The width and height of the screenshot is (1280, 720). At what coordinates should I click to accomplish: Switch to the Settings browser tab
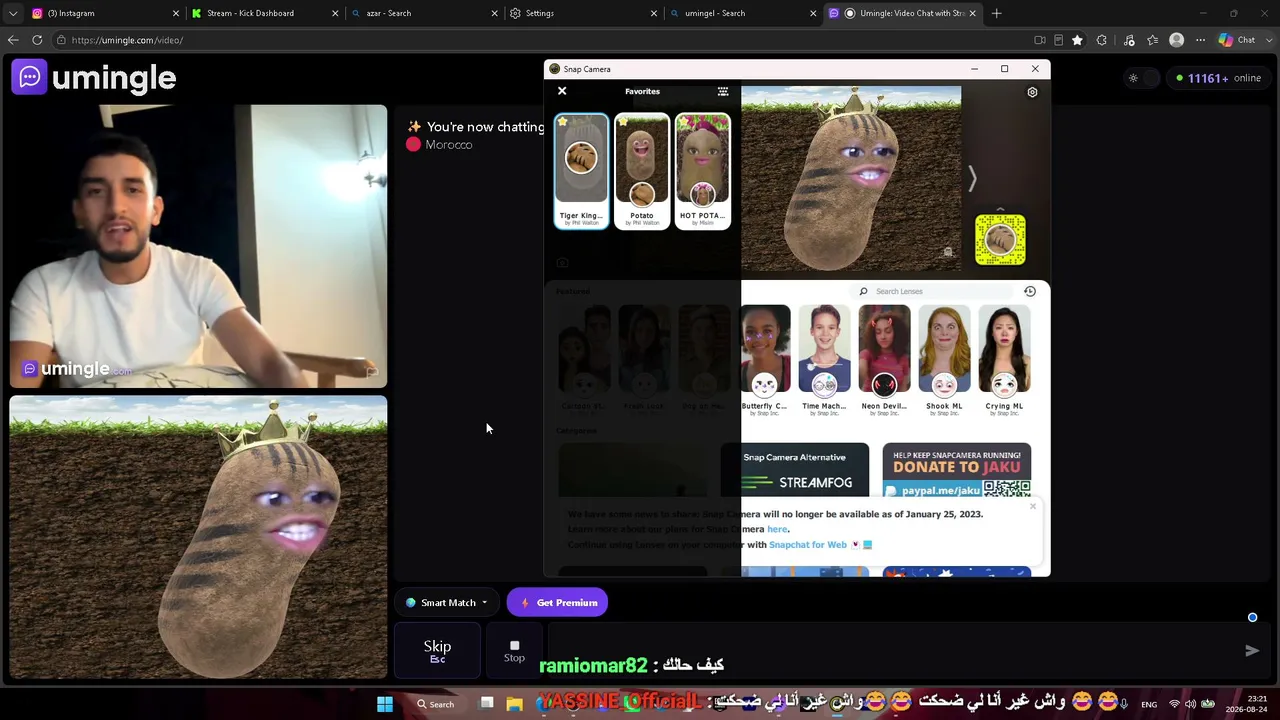click(580, 13)
